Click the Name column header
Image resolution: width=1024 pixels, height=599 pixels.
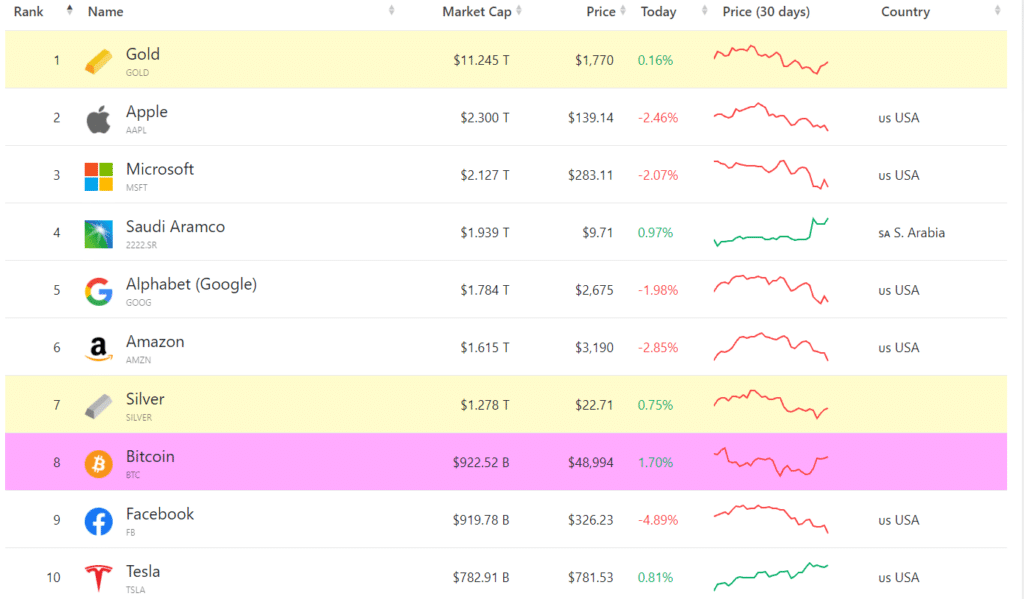coord(105,12)
